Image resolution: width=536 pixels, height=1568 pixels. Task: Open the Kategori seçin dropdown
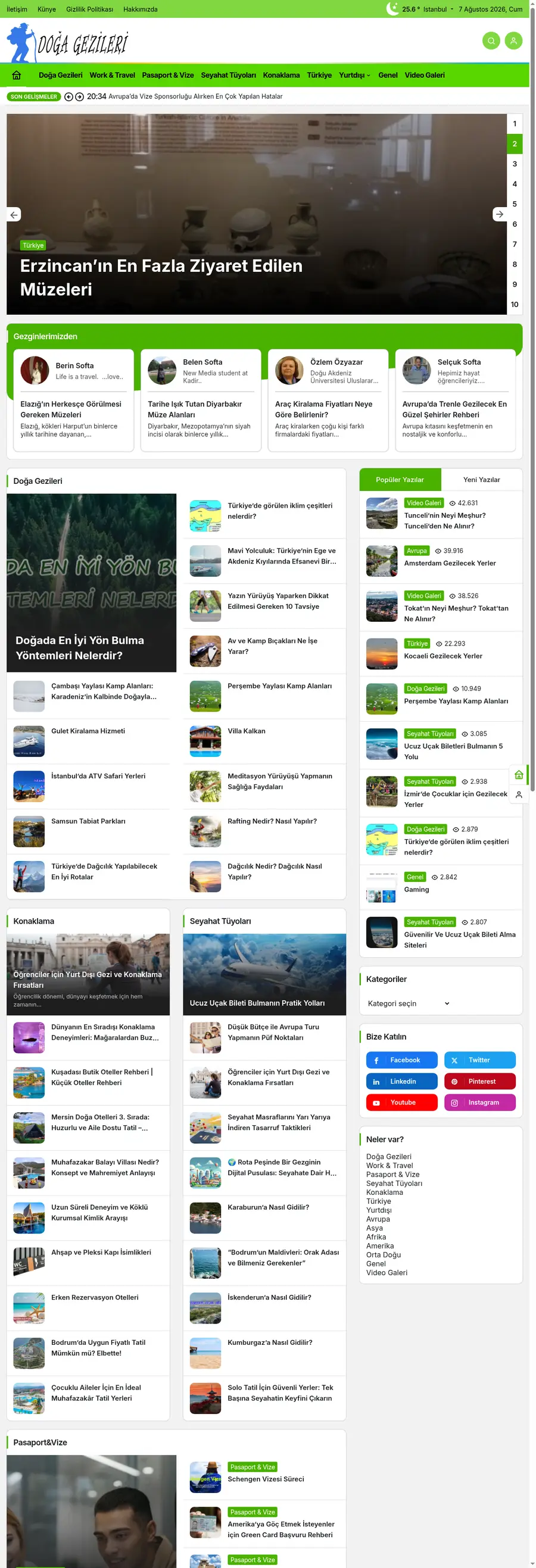coord(409,1004)
